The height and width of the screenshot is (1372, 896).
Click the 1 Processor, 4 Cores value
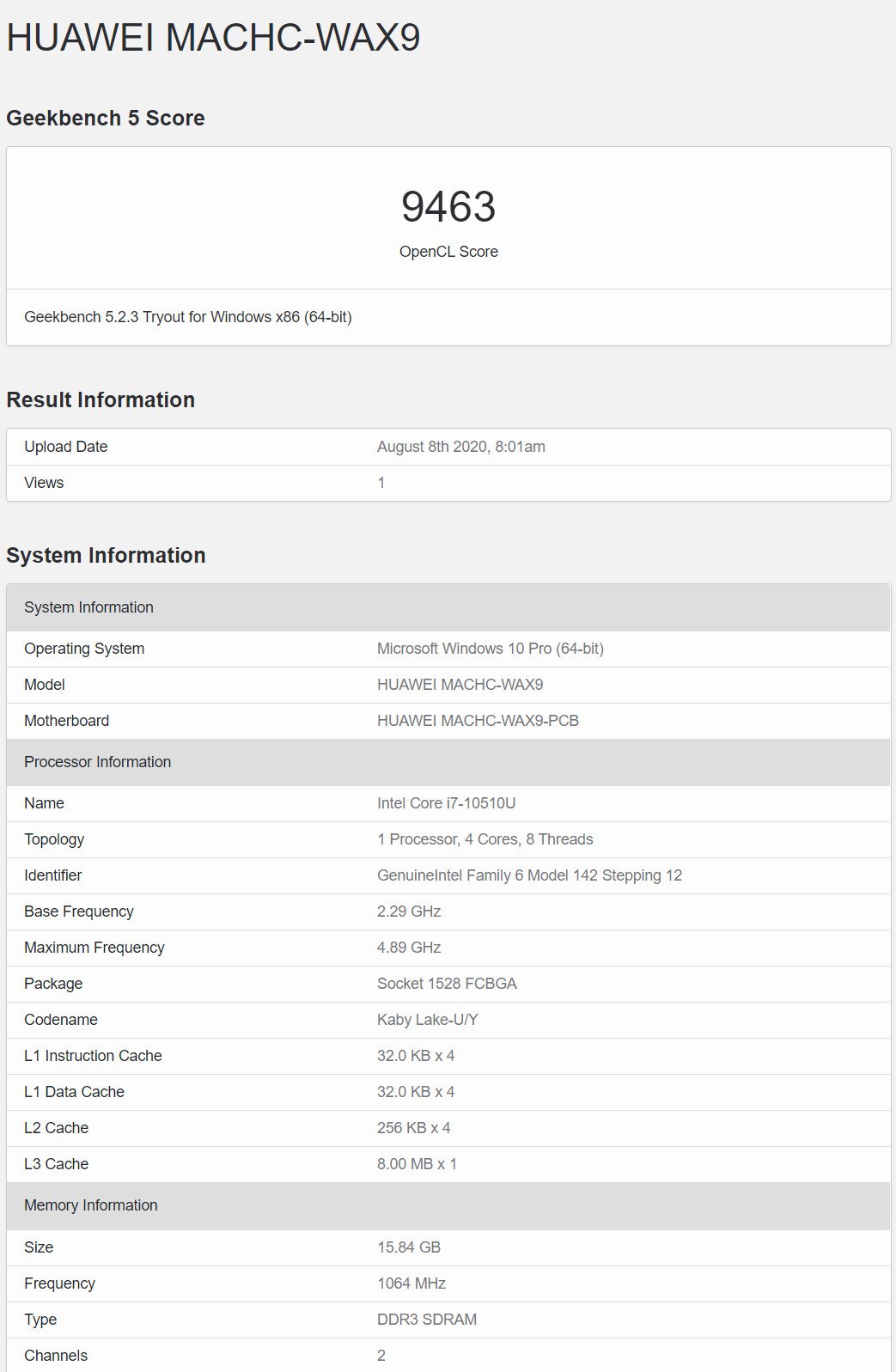click(485, 839)
